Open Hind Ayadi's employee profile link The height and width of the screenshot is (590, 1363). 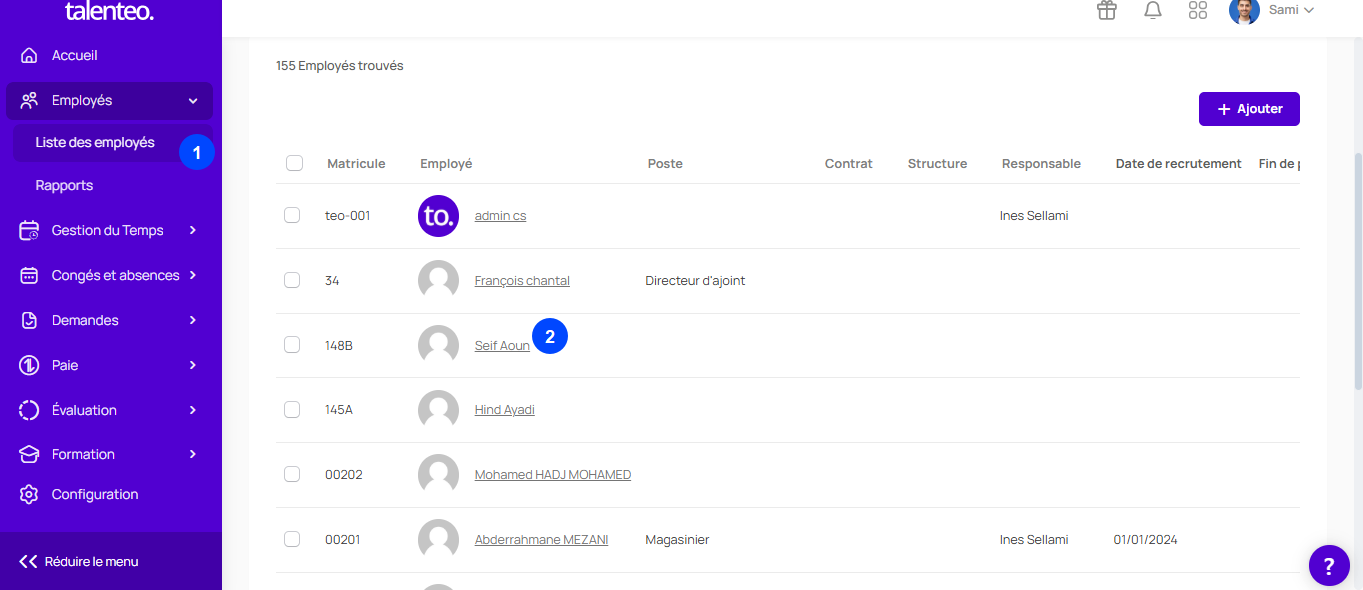[x=504, y=410]
